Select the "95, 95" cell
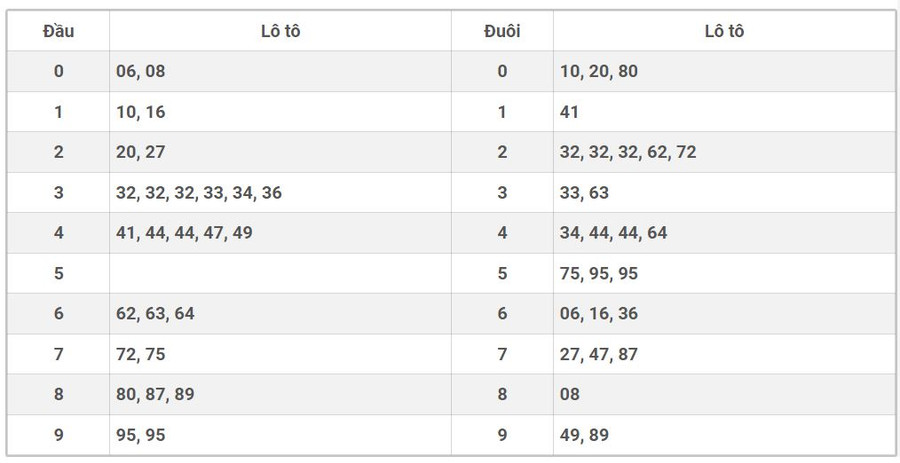The width and height of the screenshot is (900, 463). point(141,435)
